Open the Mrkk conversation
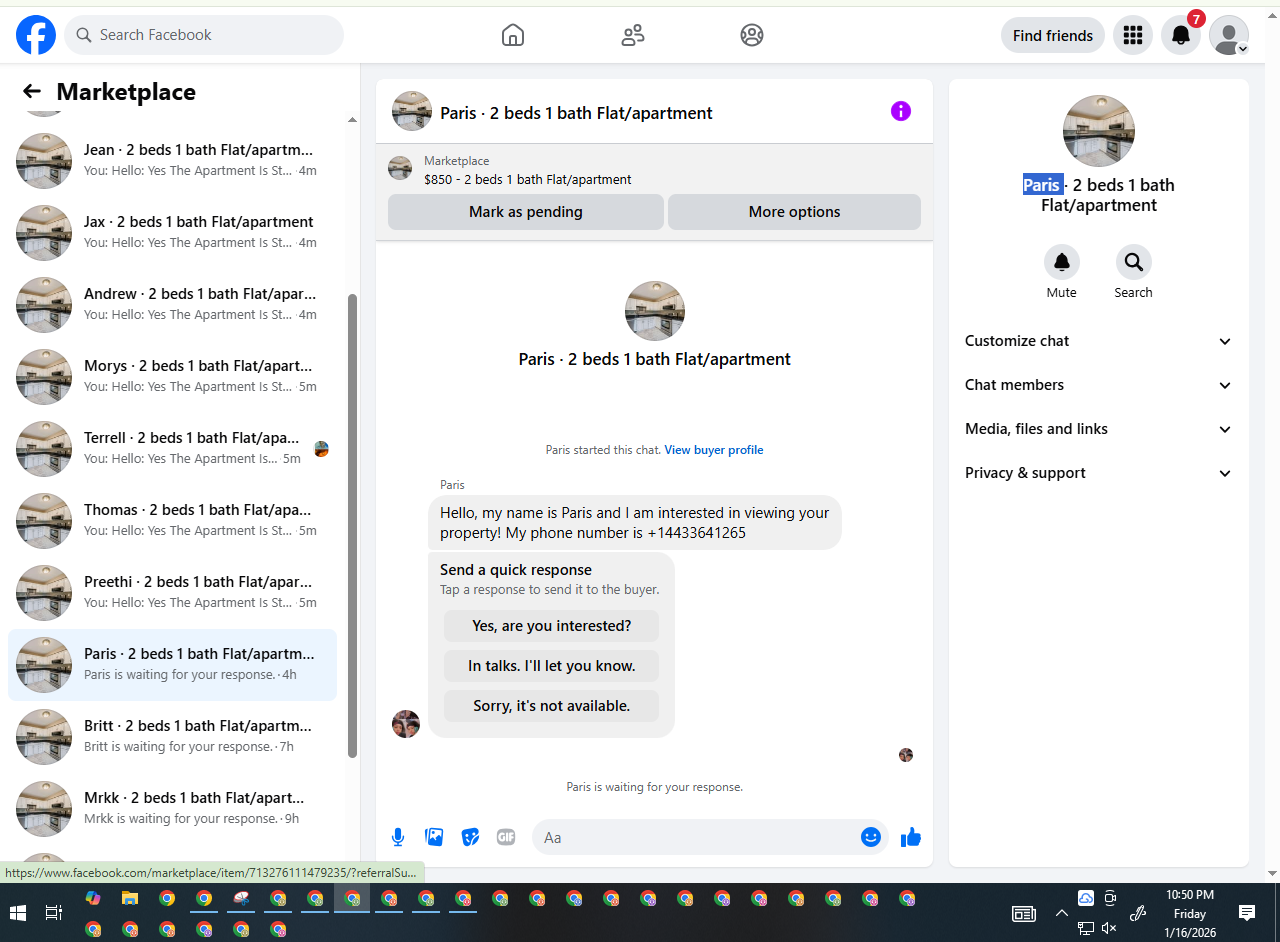Image resolution: width=1280 pixels, height=942 pixels. coord(172,808)
